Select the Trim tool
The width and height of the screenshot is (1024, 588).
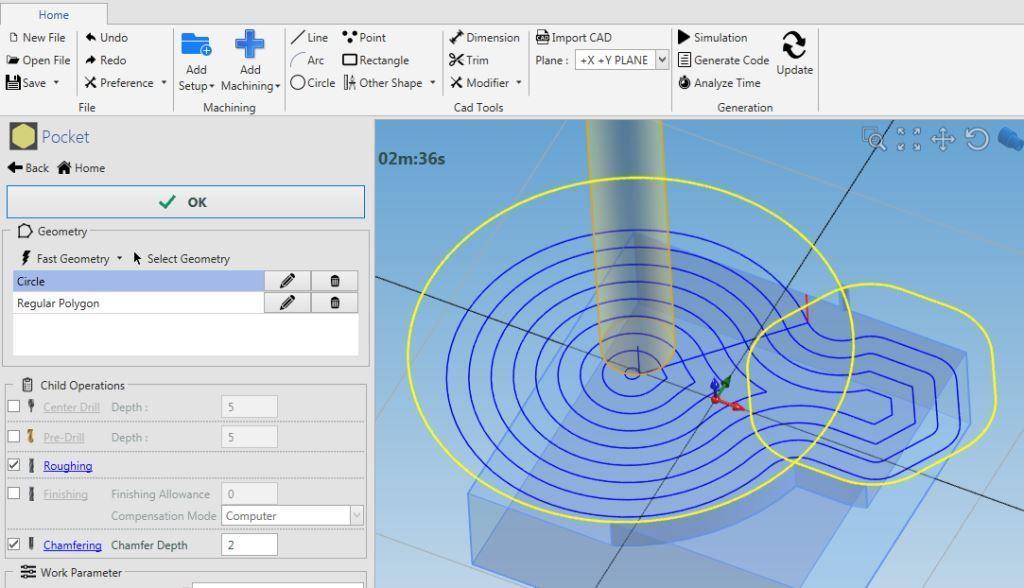tap(469, 60)
